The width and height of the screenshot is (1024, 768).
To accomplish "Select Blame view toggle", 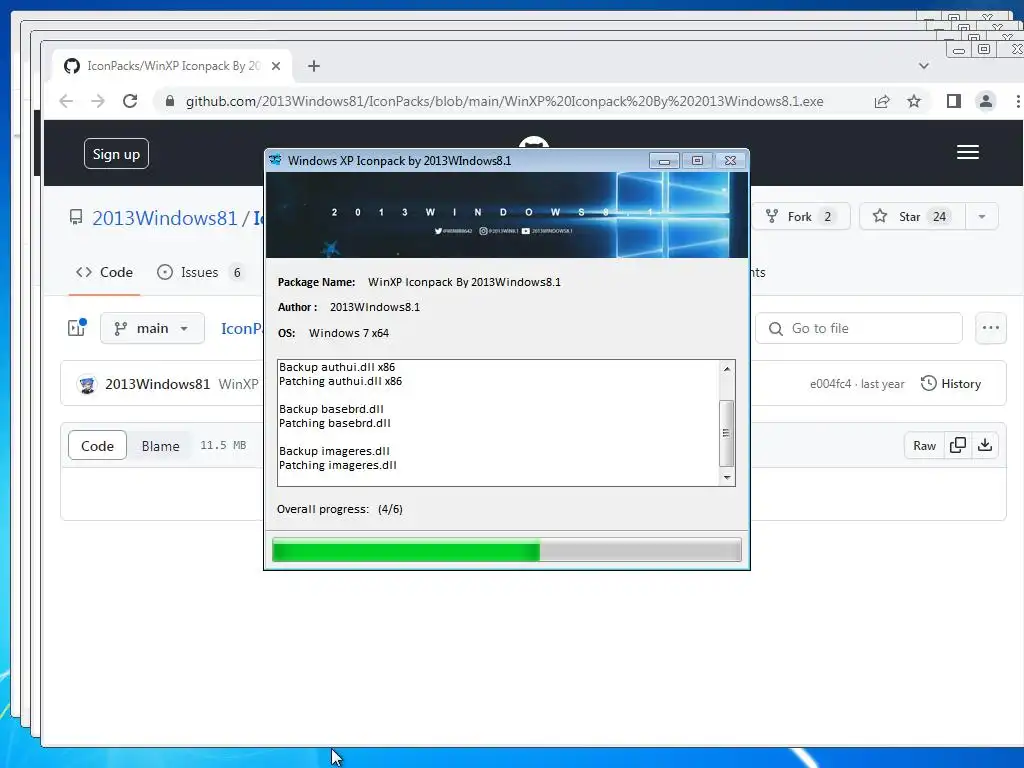I will point(160,446).
